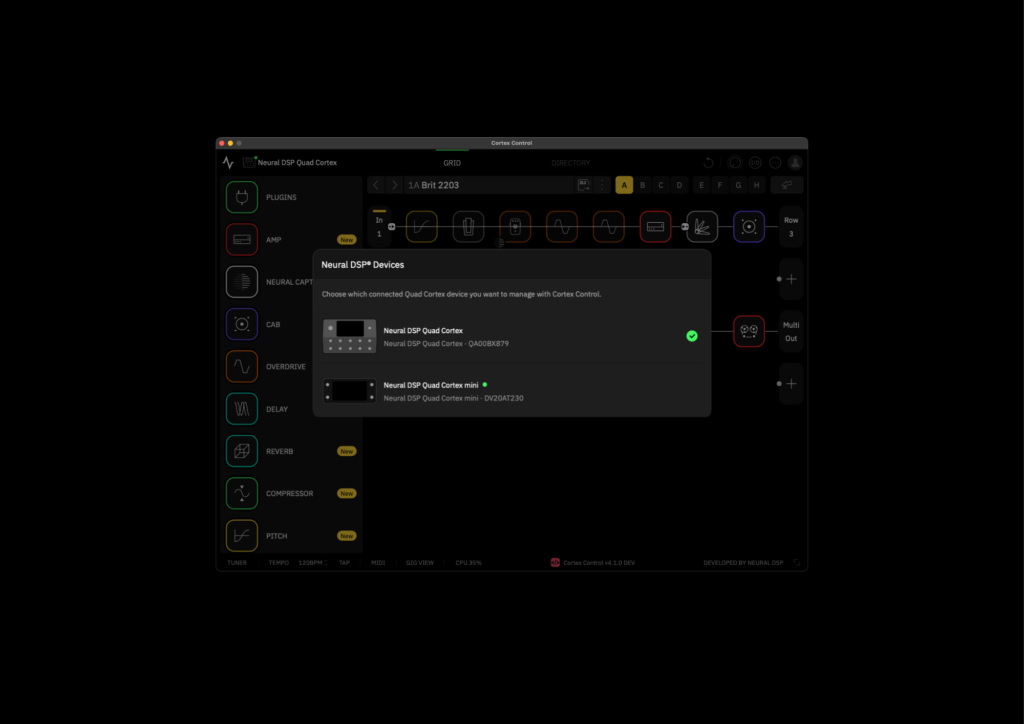Click the undo arrow icon in header
This screenshot has height=724, width=1024.
[709, 163]
